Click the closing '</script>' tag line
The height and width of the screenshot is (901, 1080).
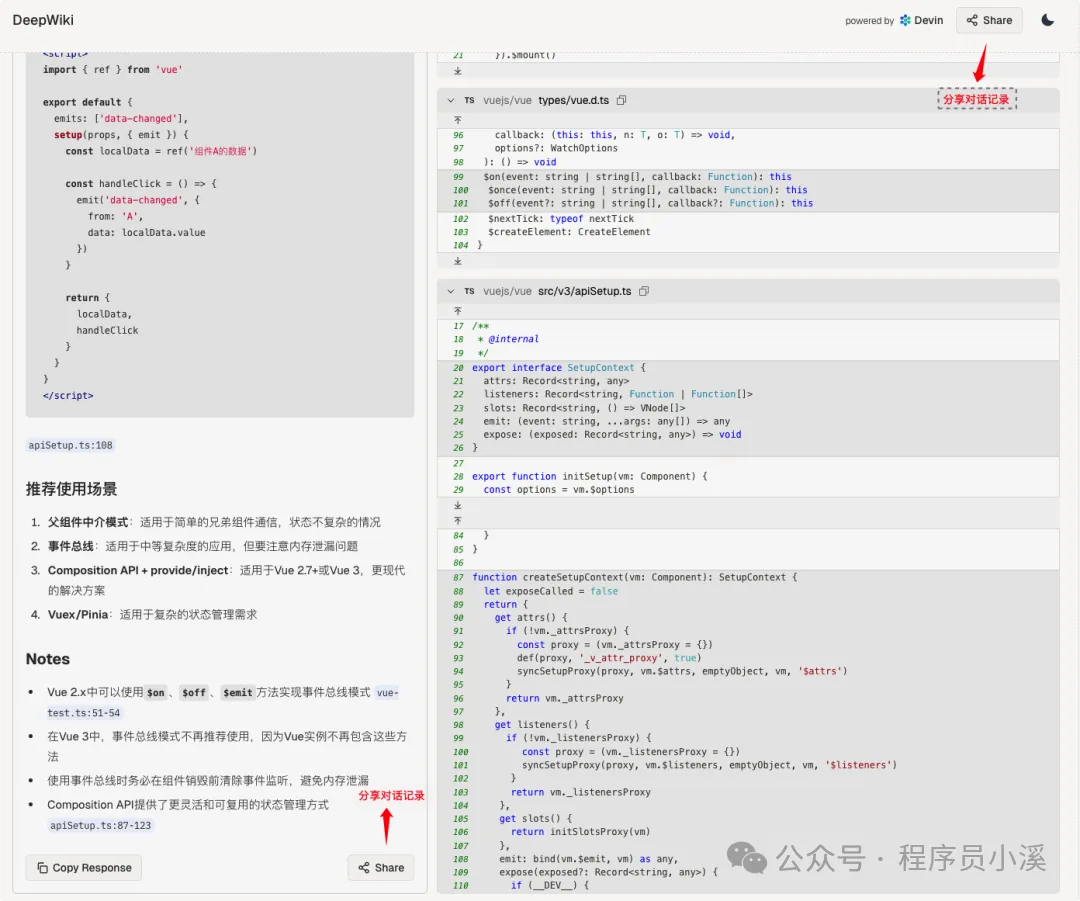(68, 395)
